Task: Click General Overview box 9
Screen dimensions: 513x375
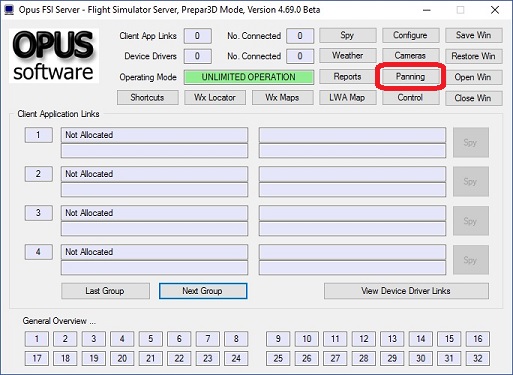Action: [x=278, y=339]
